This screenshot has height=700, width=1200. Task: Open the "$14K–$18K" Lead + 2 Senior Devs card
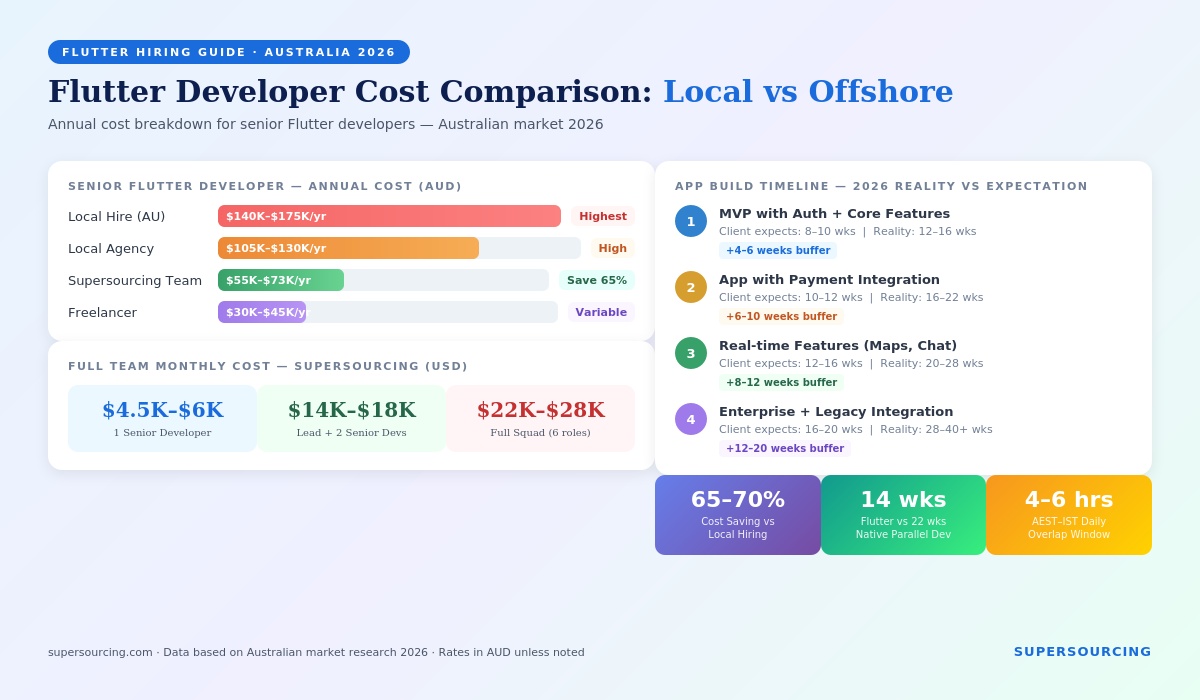tap(351, 418)
